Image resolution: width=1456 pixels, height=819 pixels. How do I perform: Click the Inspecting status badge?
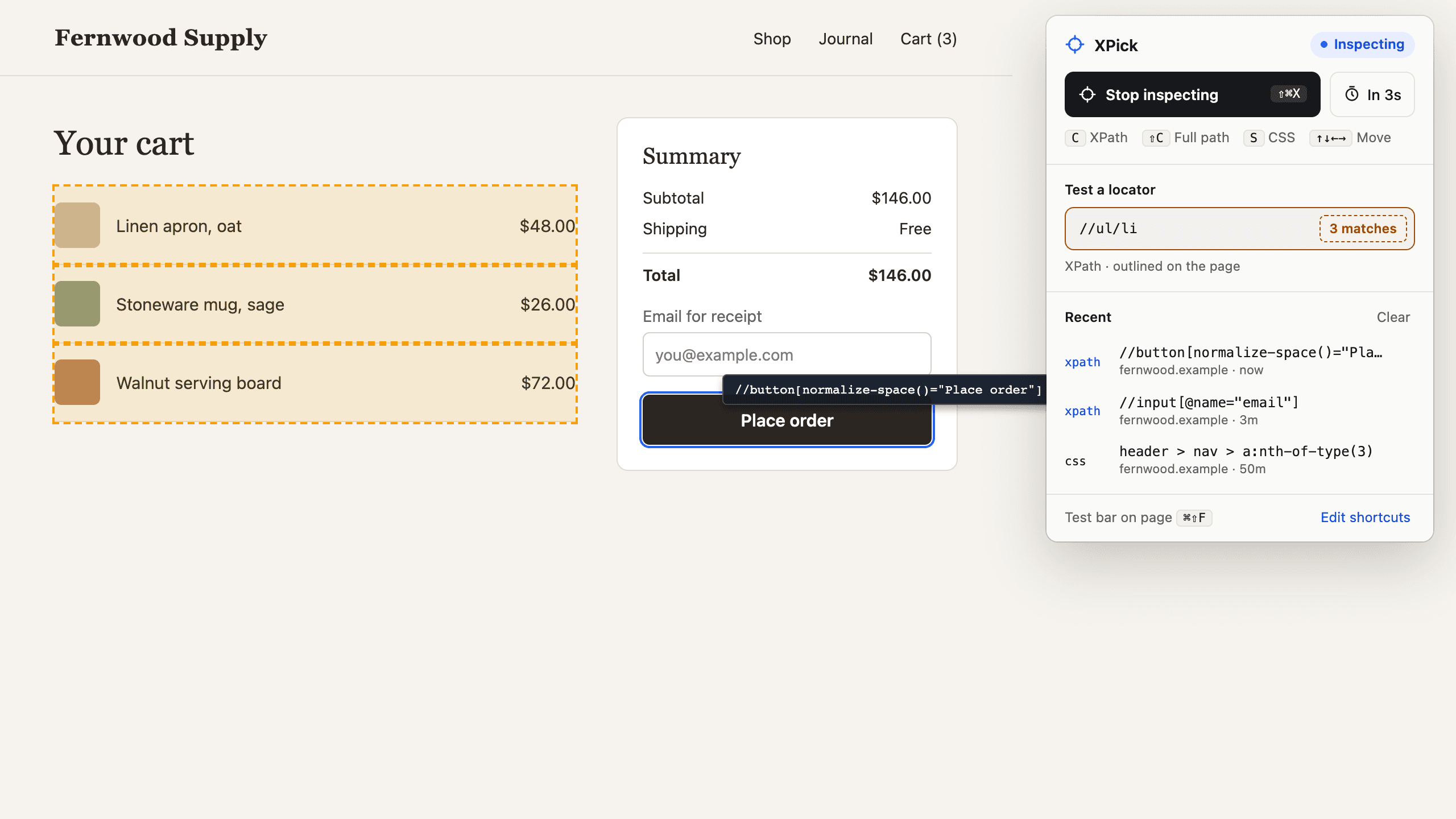[1362, 44]
